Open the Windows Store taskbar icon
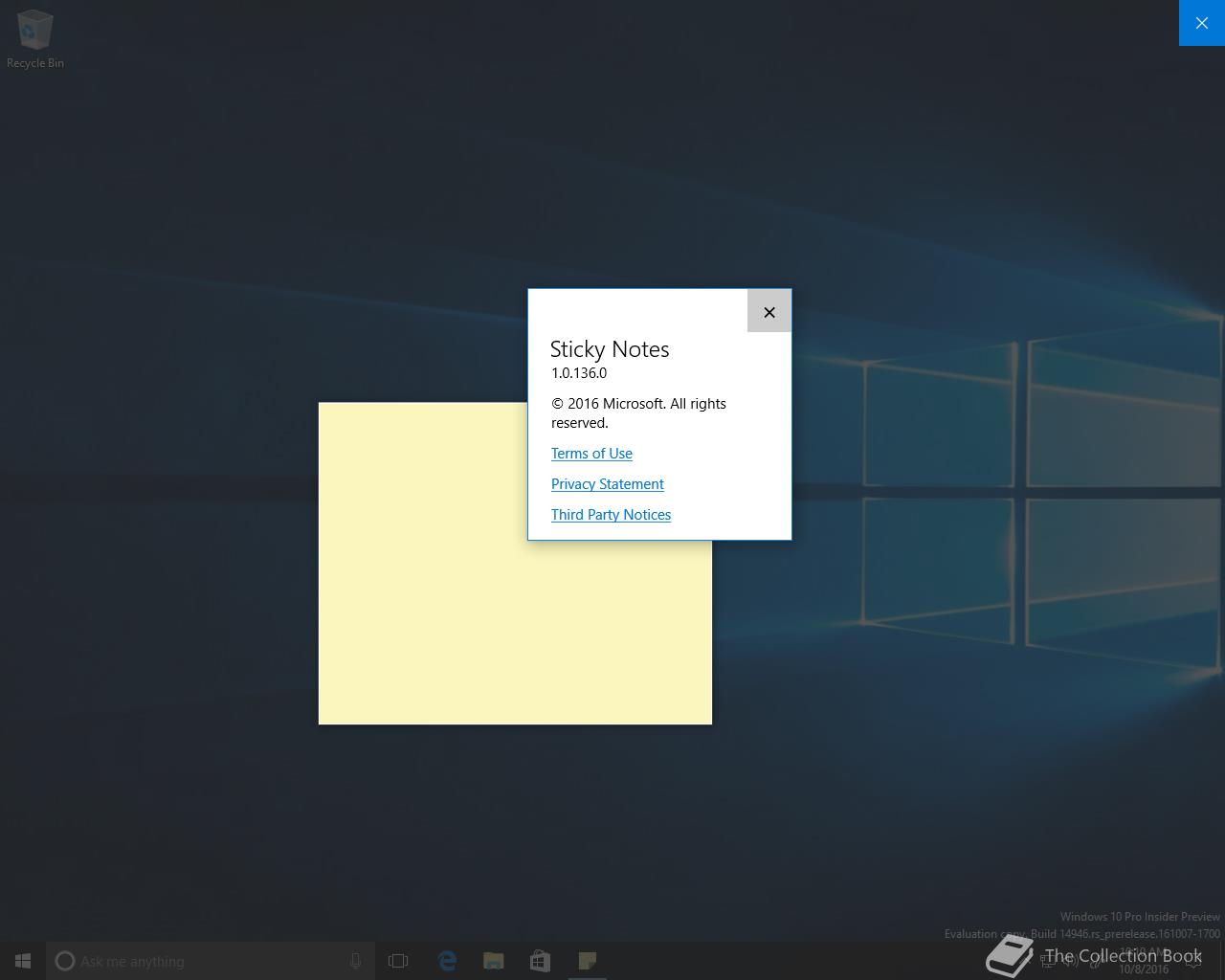The image size is (1225, 980). [541, 961]
